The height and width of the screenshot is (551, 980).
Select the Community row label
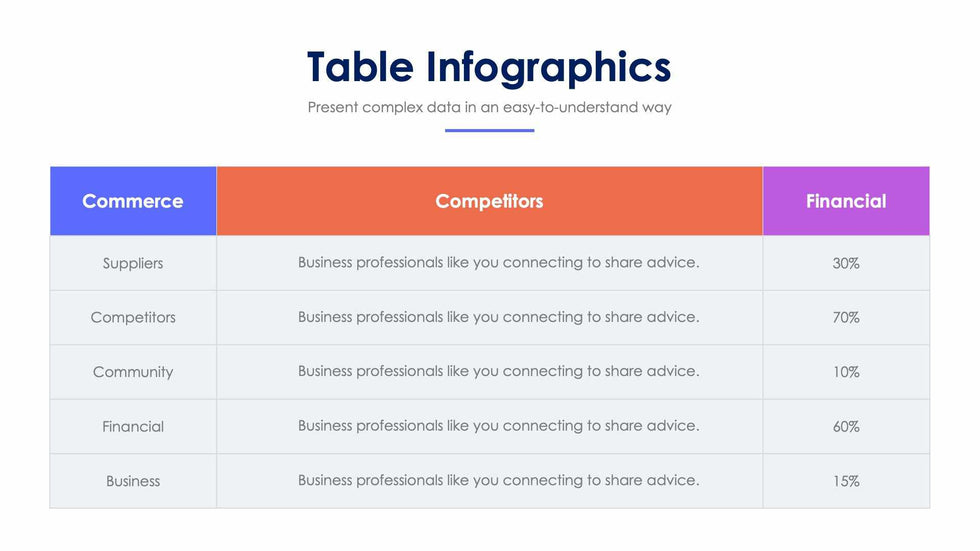(x=133, y=372)
